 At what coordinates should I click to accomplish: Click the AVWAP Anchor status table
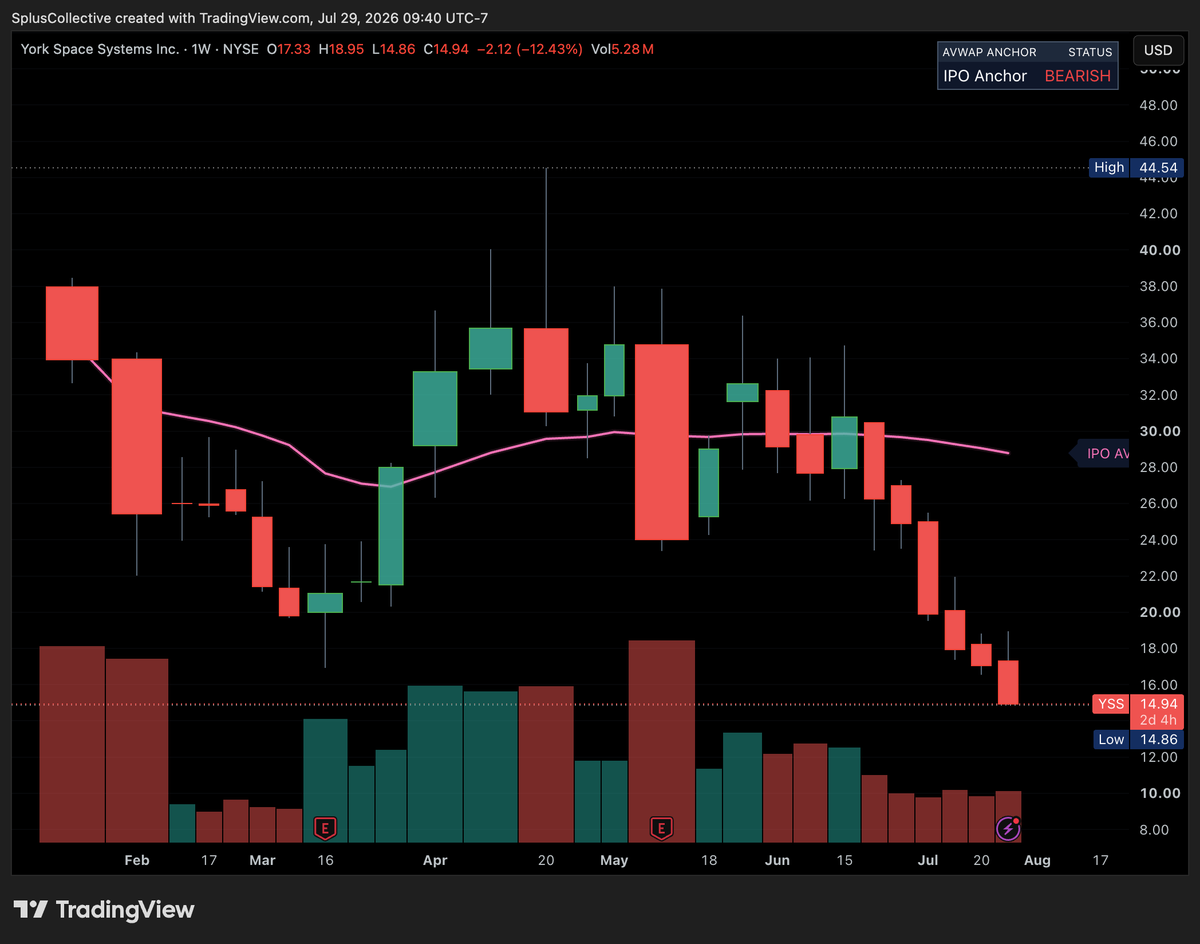click(x=1027, y=65)
